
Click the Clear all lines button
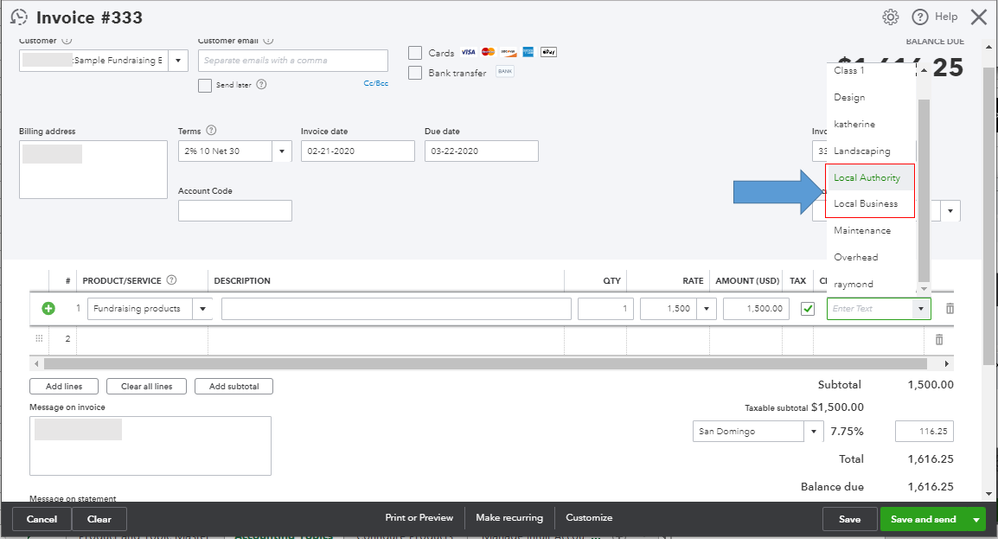coord(146,386)
